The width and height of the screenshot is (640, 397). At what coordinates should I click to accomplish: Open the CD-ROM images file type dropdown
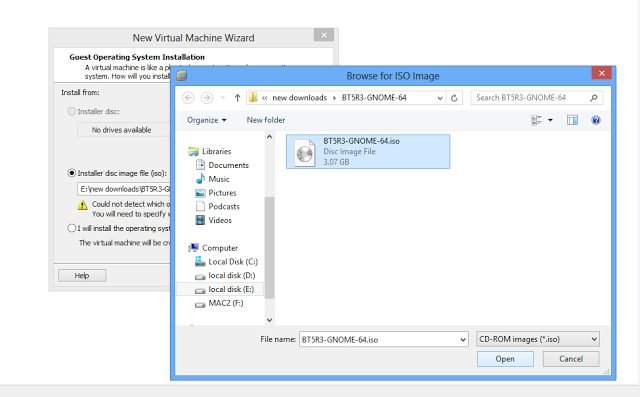click(538, 339)
